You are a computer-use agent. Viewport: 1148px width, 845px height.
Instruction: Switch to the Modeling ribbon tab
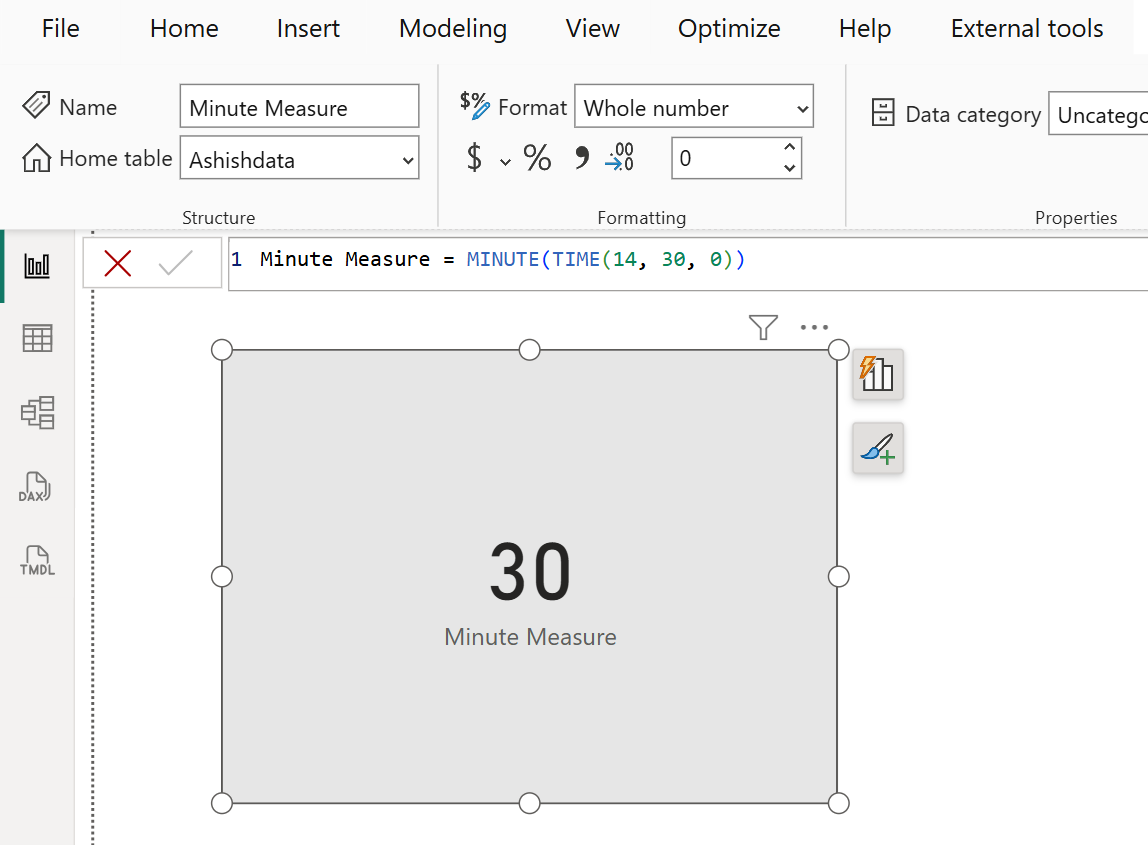click(x=452, y=29)
